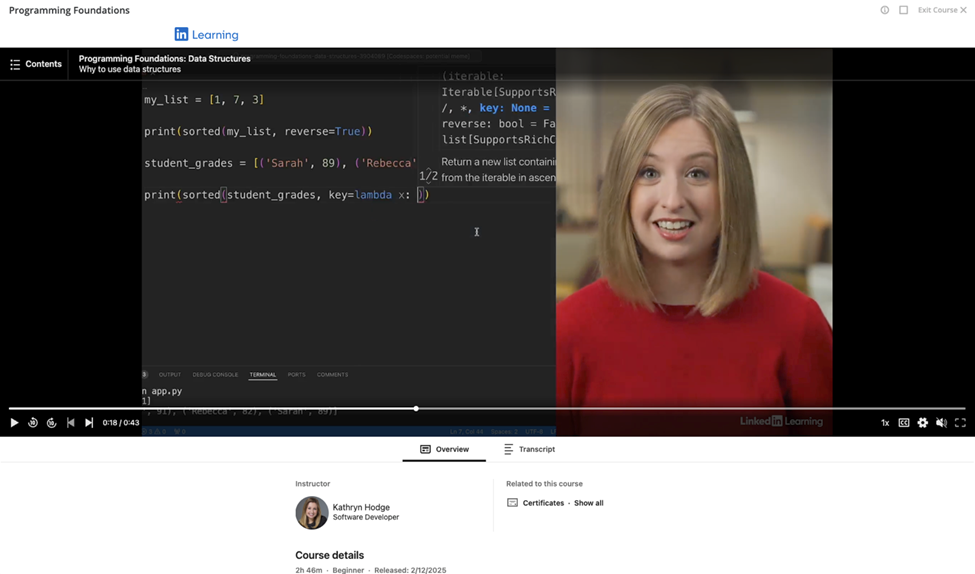The width and height of the screenshot is (975, 574).
Task: Click the 0:18 / 0:43 time display
Action: (121, 423)
